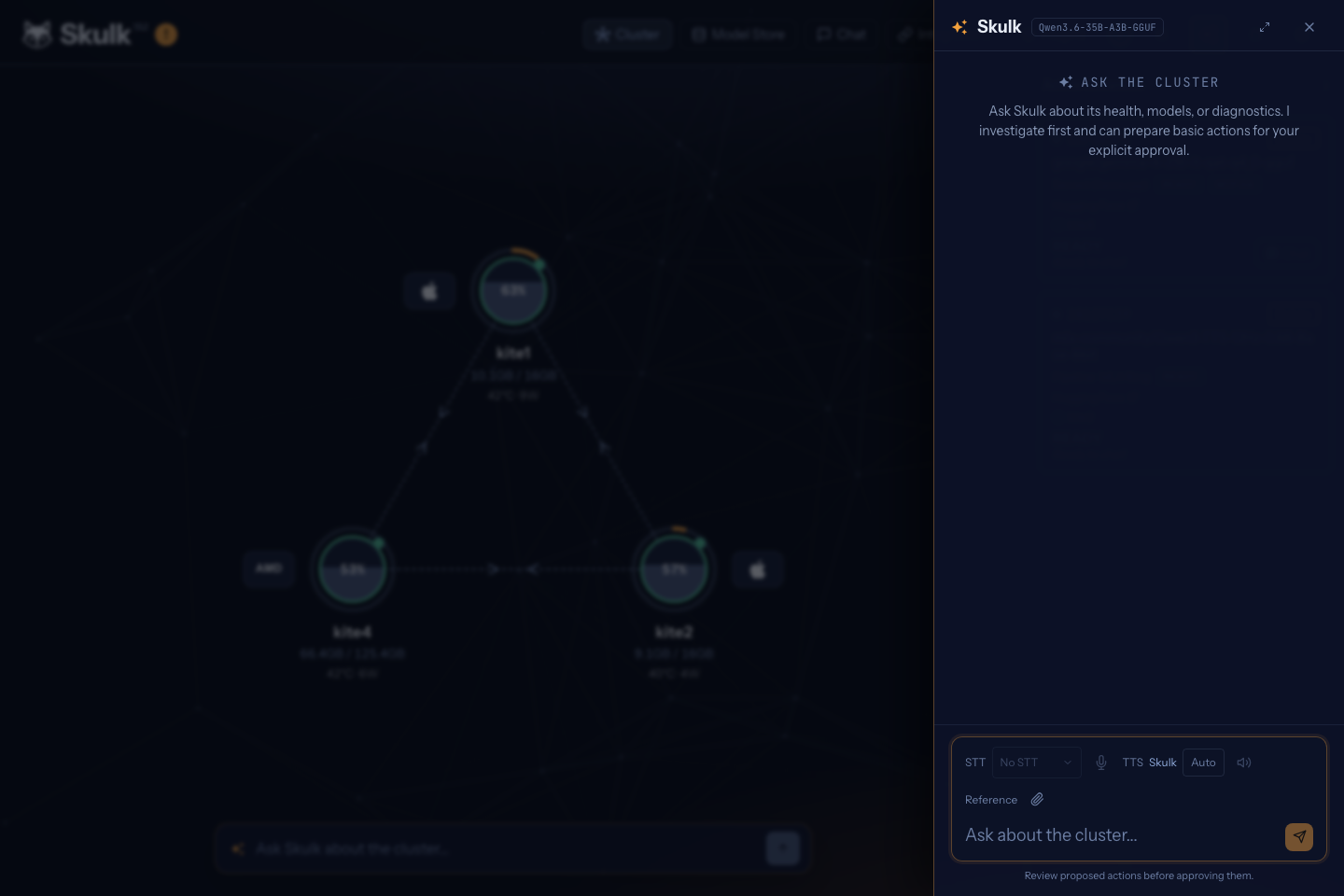Image resolution: width=1344 pixels, height=896 pixels.
Task: Click 'Review proposed actions before approving them.' text
Action: (1139, 875)
